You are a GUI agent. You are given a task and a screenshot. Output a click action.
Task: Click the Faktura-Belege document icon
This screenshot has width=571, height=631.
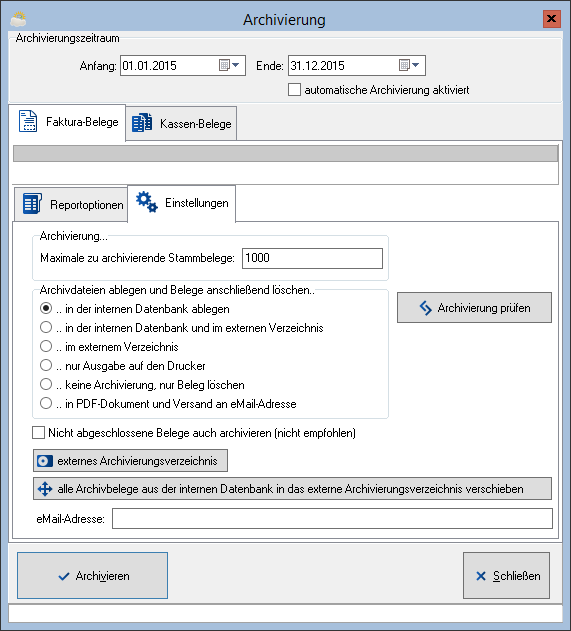(28, 121)
